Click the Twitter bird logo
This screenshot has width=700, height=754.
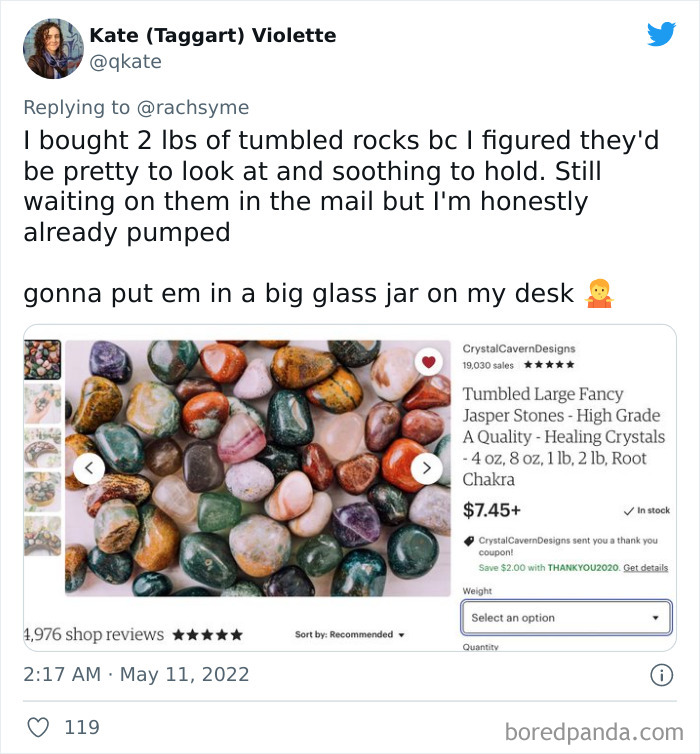[x=661, y=34]
